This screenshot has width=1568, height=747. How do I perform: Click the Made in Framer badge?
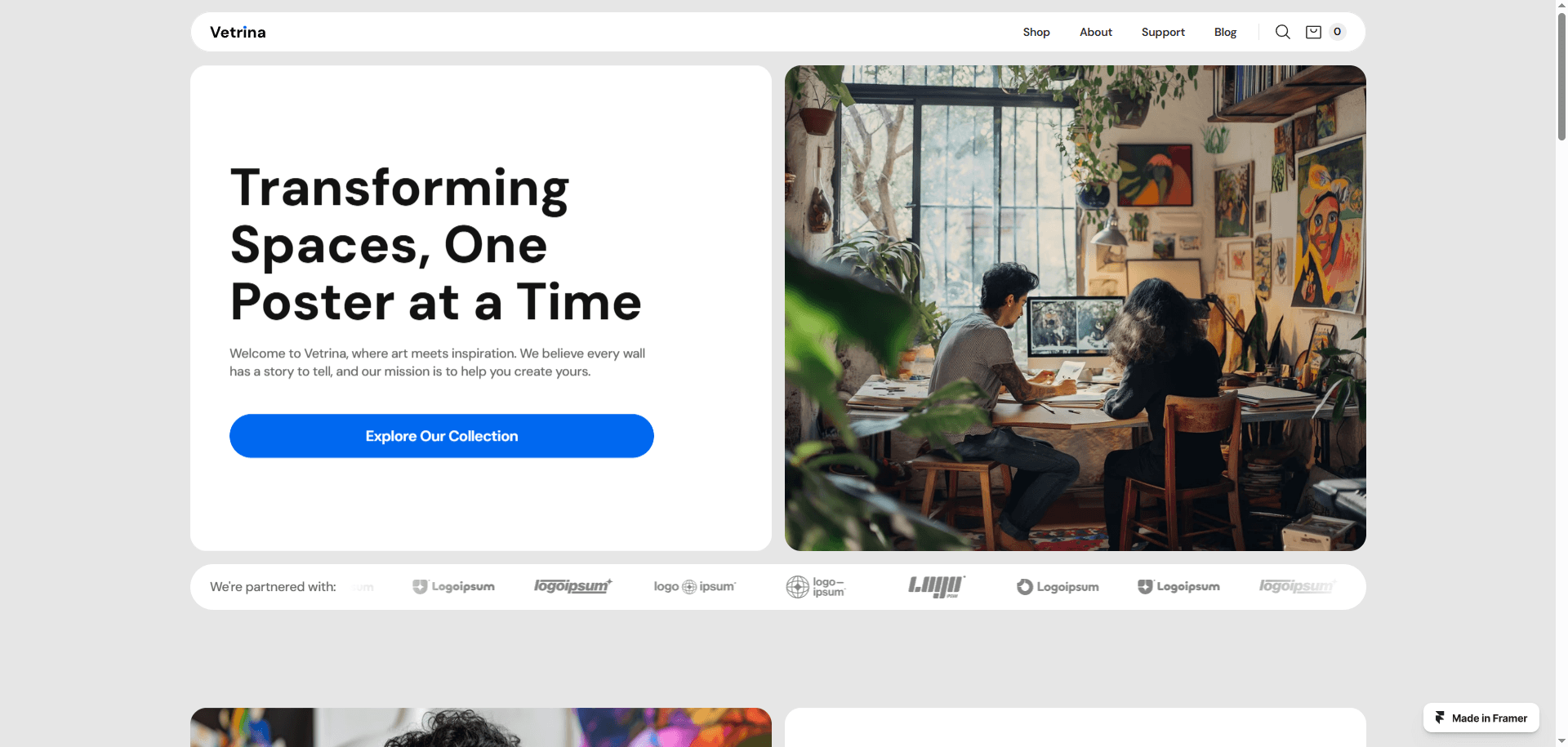tap(1481, 718)
